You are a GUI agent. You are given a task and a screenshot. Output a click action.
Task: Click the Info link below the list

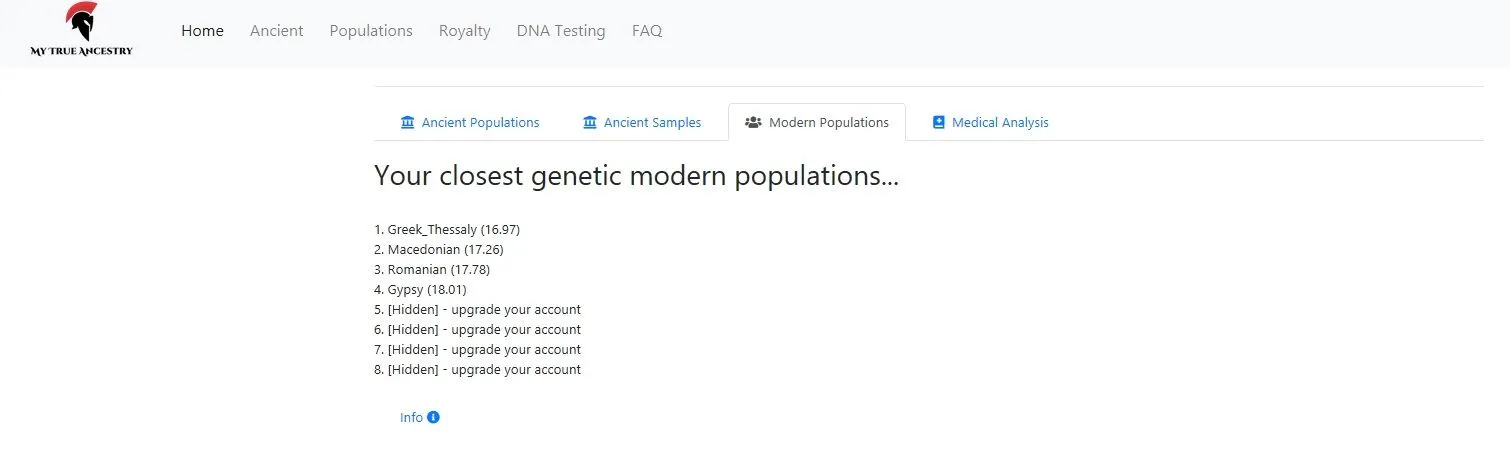[x=411, y=417]
